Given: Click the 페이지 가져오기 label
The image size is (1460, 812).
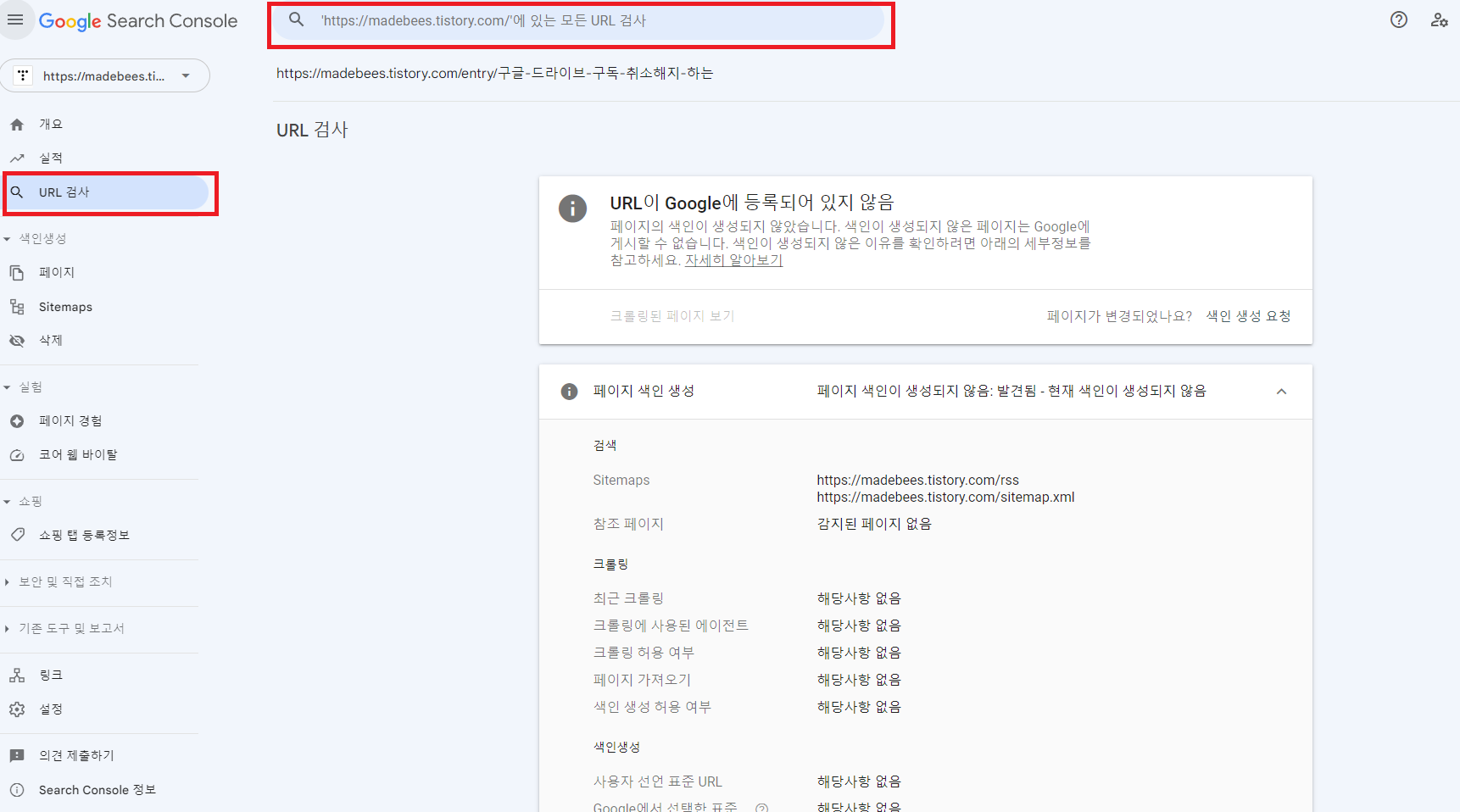Looking at the screenshot, I should click(642, 680).
